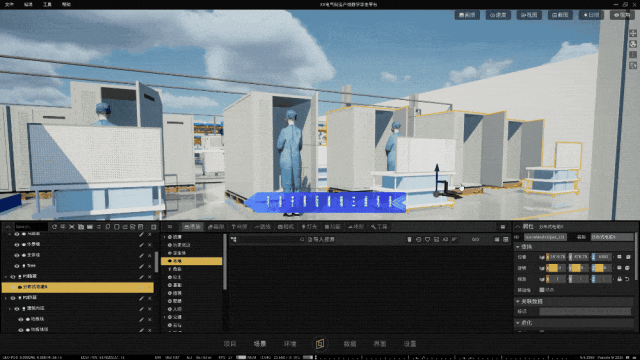
Task: Click the 截图 screenshot button atop the viewport
Action: 560,15
